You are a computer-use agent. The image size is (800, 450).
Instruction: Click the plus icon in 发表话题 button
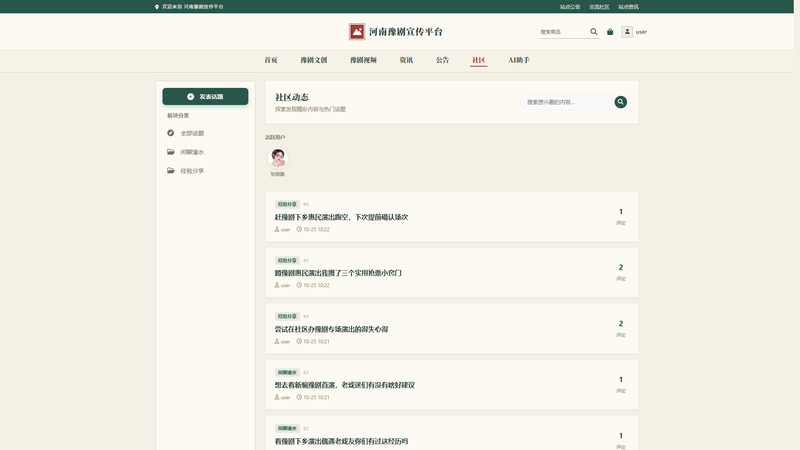tap(190, 96)
